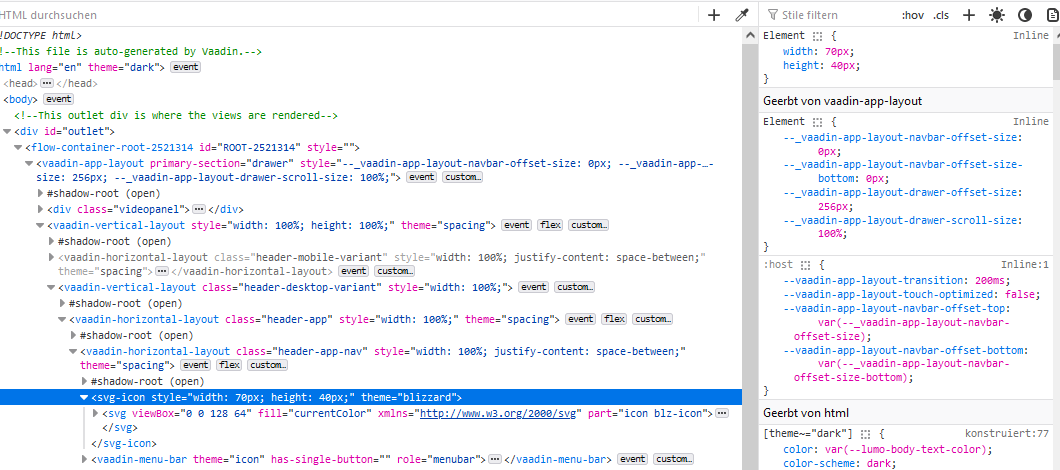Toggle the .cls classes panel

[x=941, y=15]
